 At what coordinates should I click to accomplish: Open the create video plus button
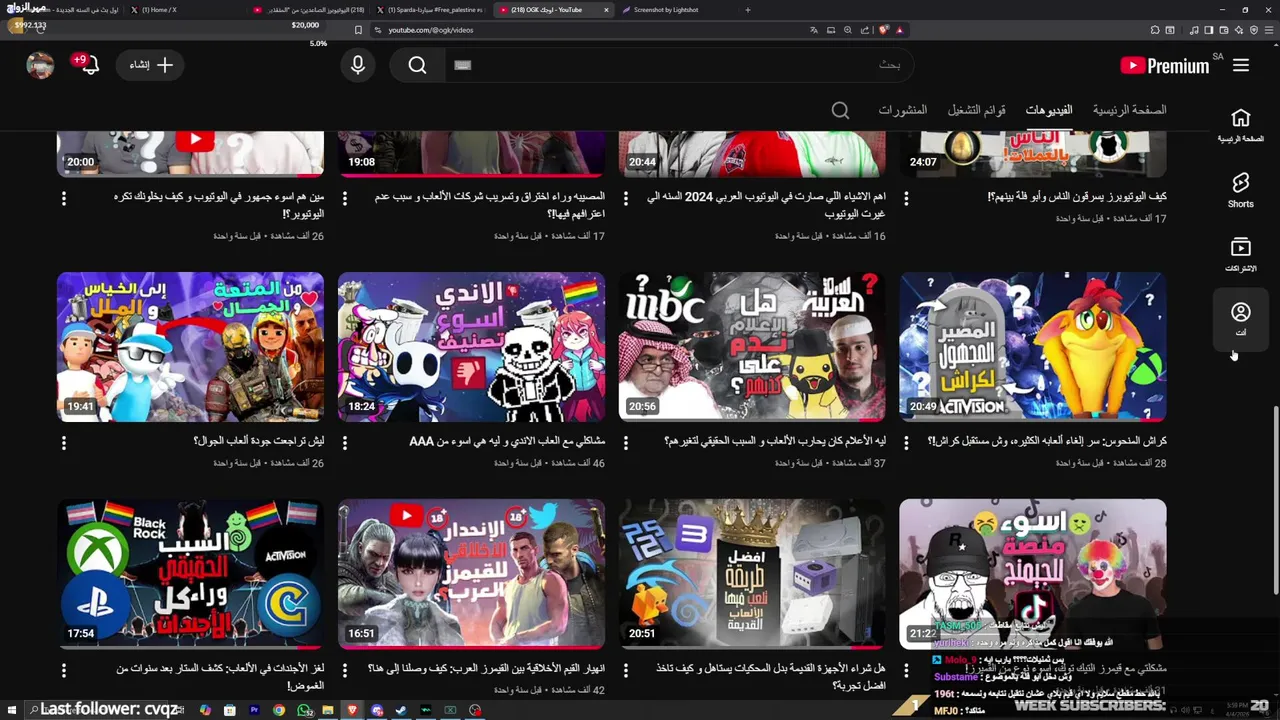(x=150, y=65)
